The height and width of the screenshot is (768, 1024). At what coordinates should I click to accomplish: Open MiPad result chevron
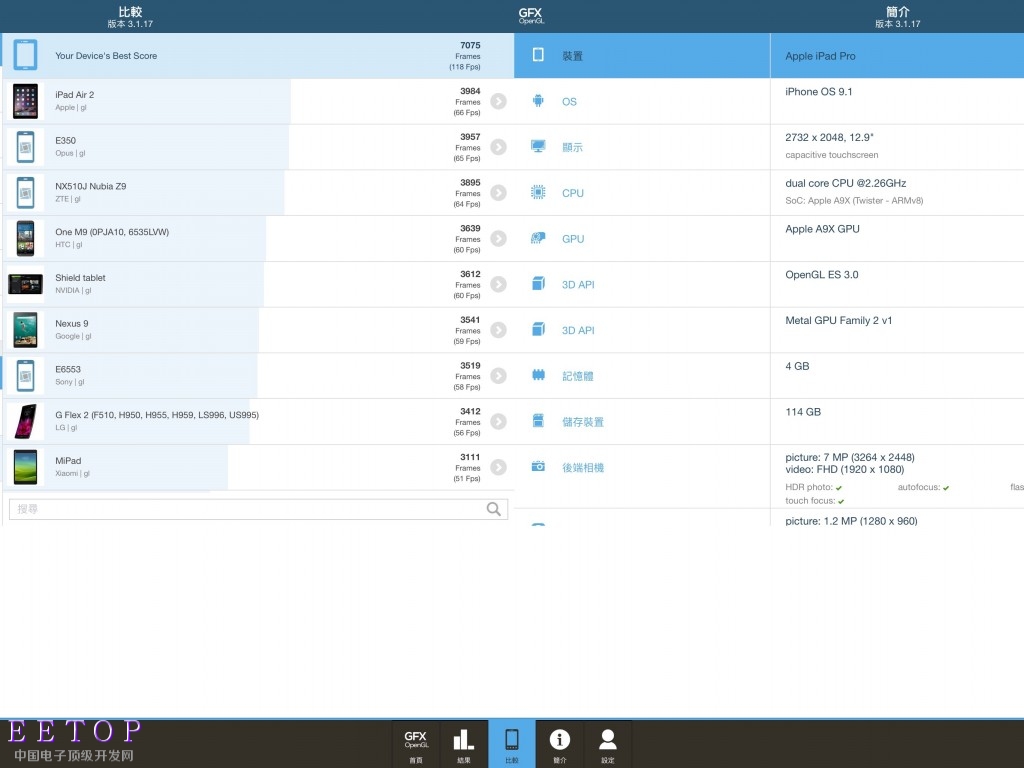[x=498, y=467]
